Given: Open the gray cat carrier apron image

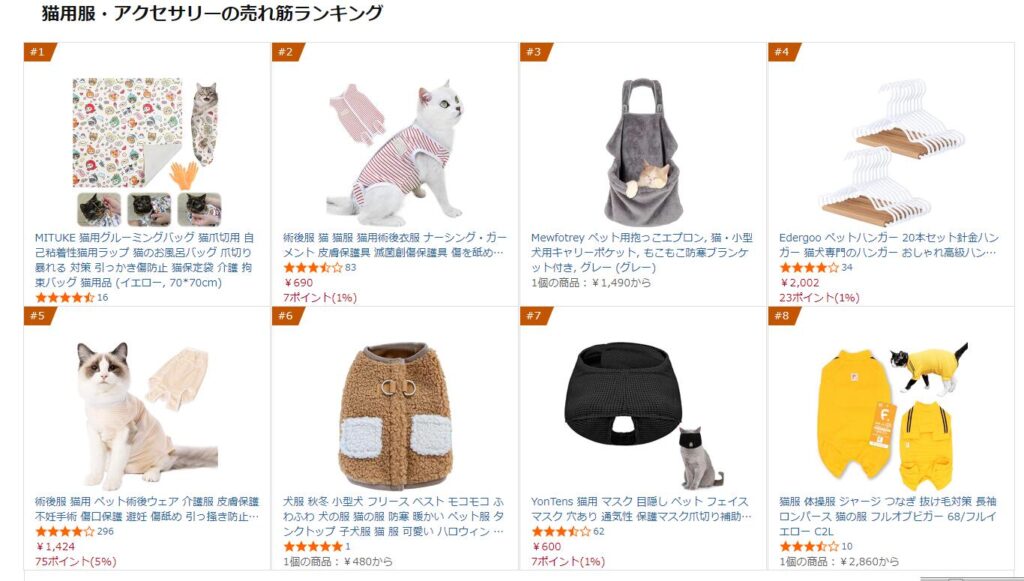Looking at the screenshot, I should click(643, 152).
